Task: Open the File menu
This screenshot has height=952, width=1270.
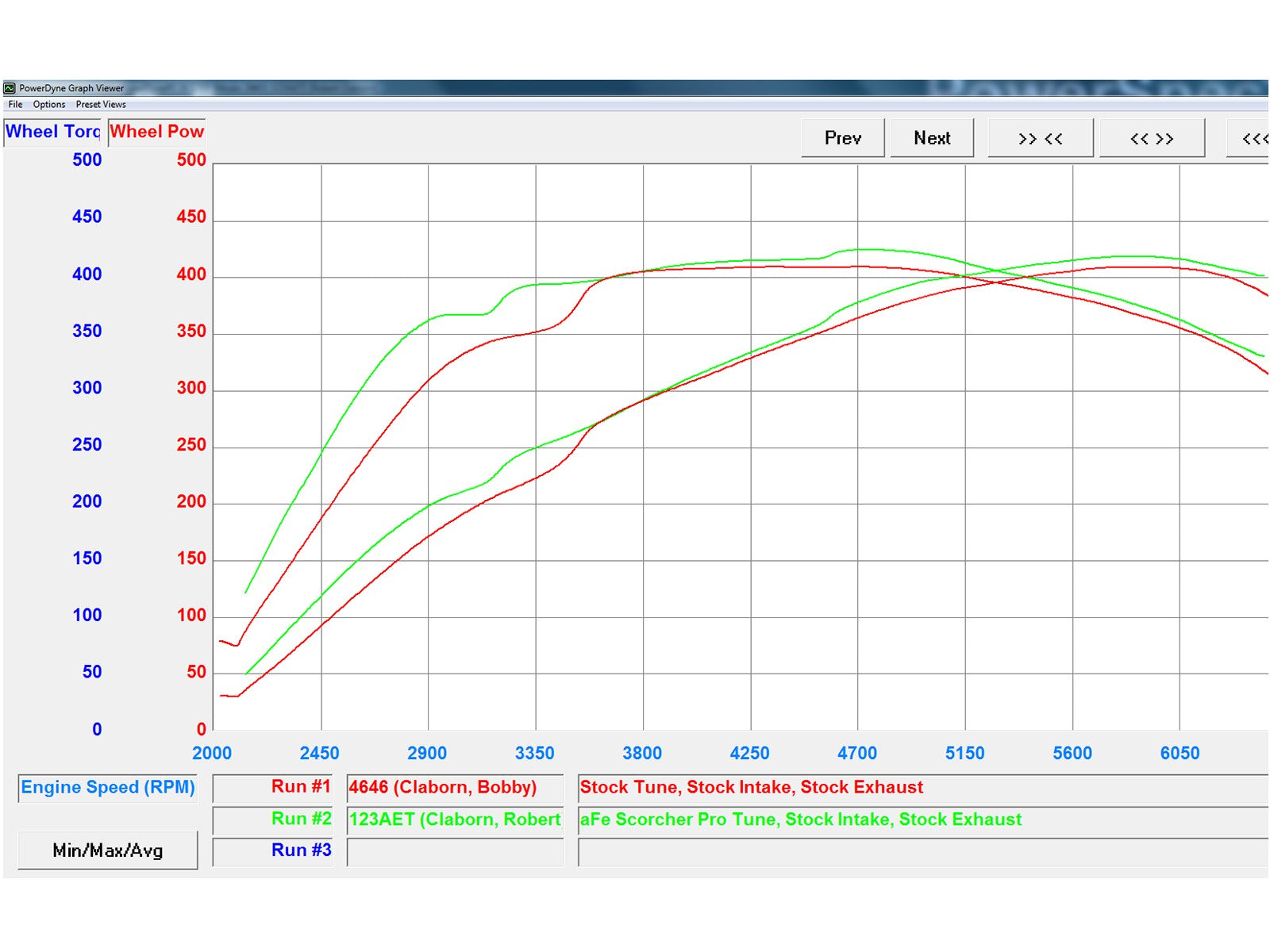Action: tap(15, 104)
